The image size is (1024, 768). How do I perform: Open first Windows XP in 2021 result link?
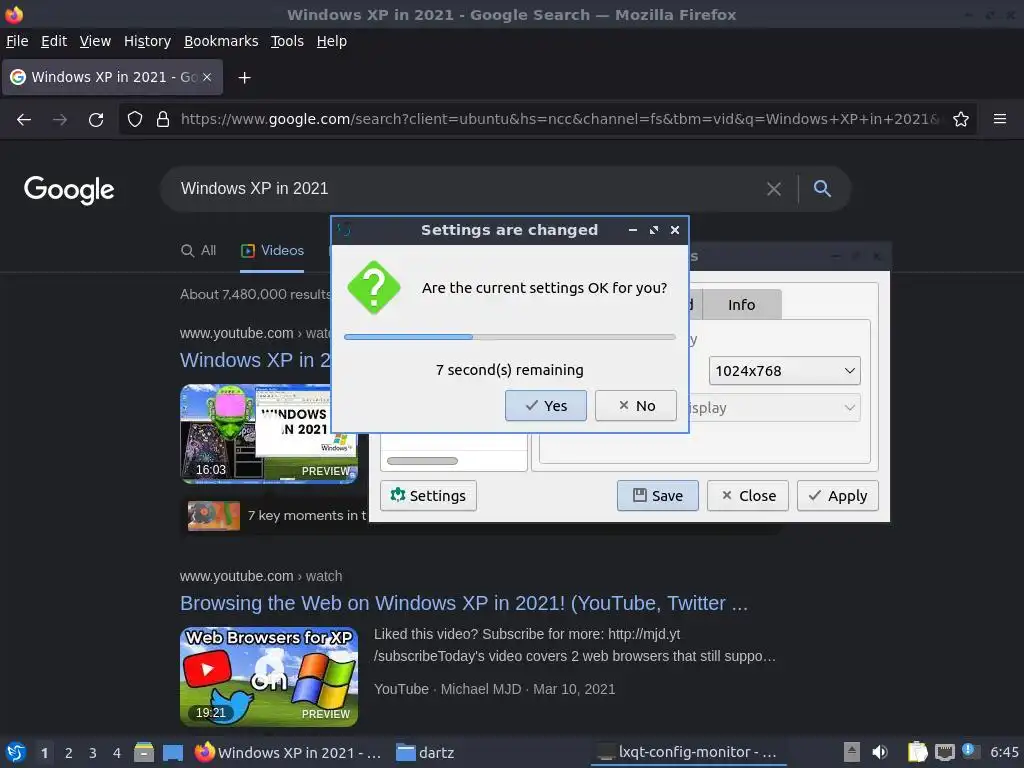[x=255, y=360]
